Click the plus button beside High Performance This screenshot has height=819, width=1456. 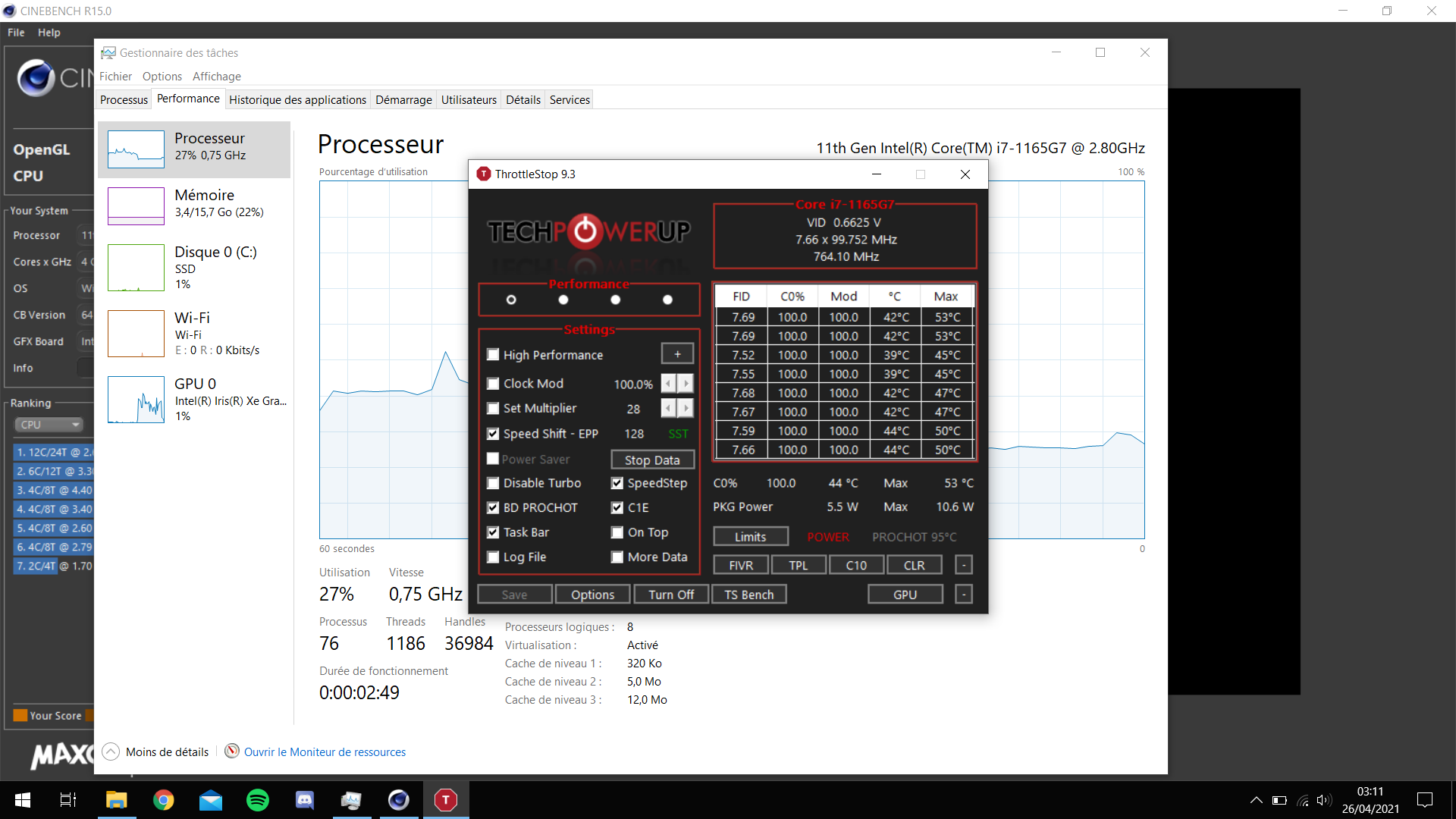pyautogui.click(x=677, y=354)
